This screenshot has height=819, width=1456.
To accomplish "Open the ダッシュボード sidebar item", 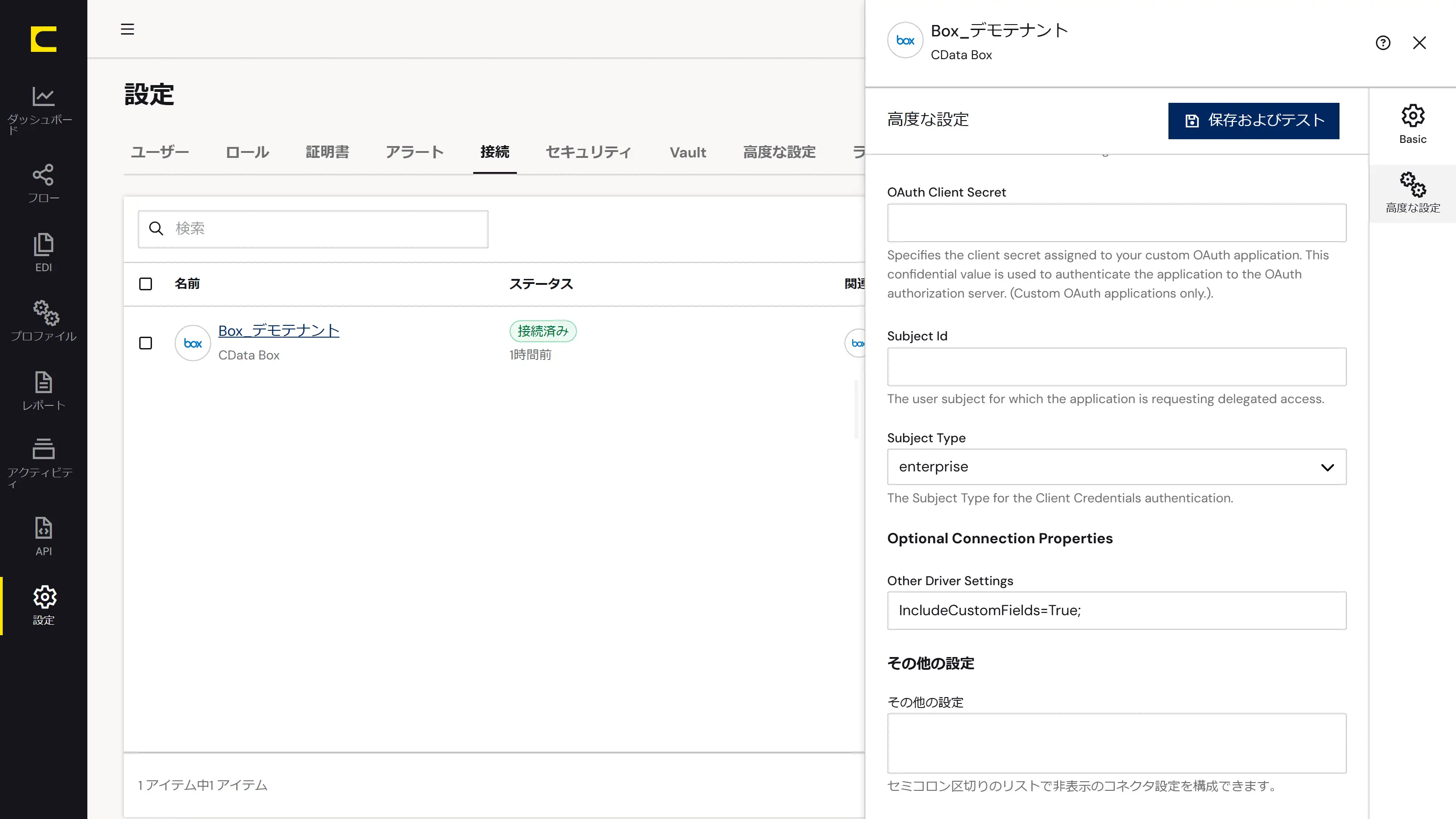I will pyautogui.click(x=44, y=110).
